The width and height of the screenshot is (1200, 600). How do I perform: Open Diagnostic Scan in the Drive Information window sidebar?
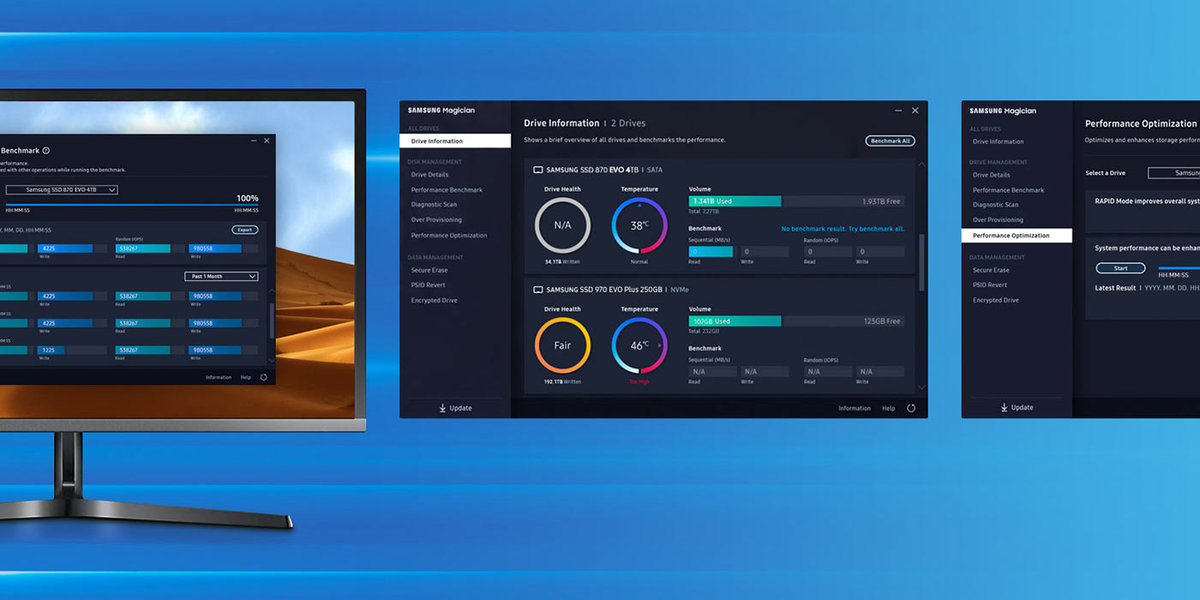tap(434, 205)
